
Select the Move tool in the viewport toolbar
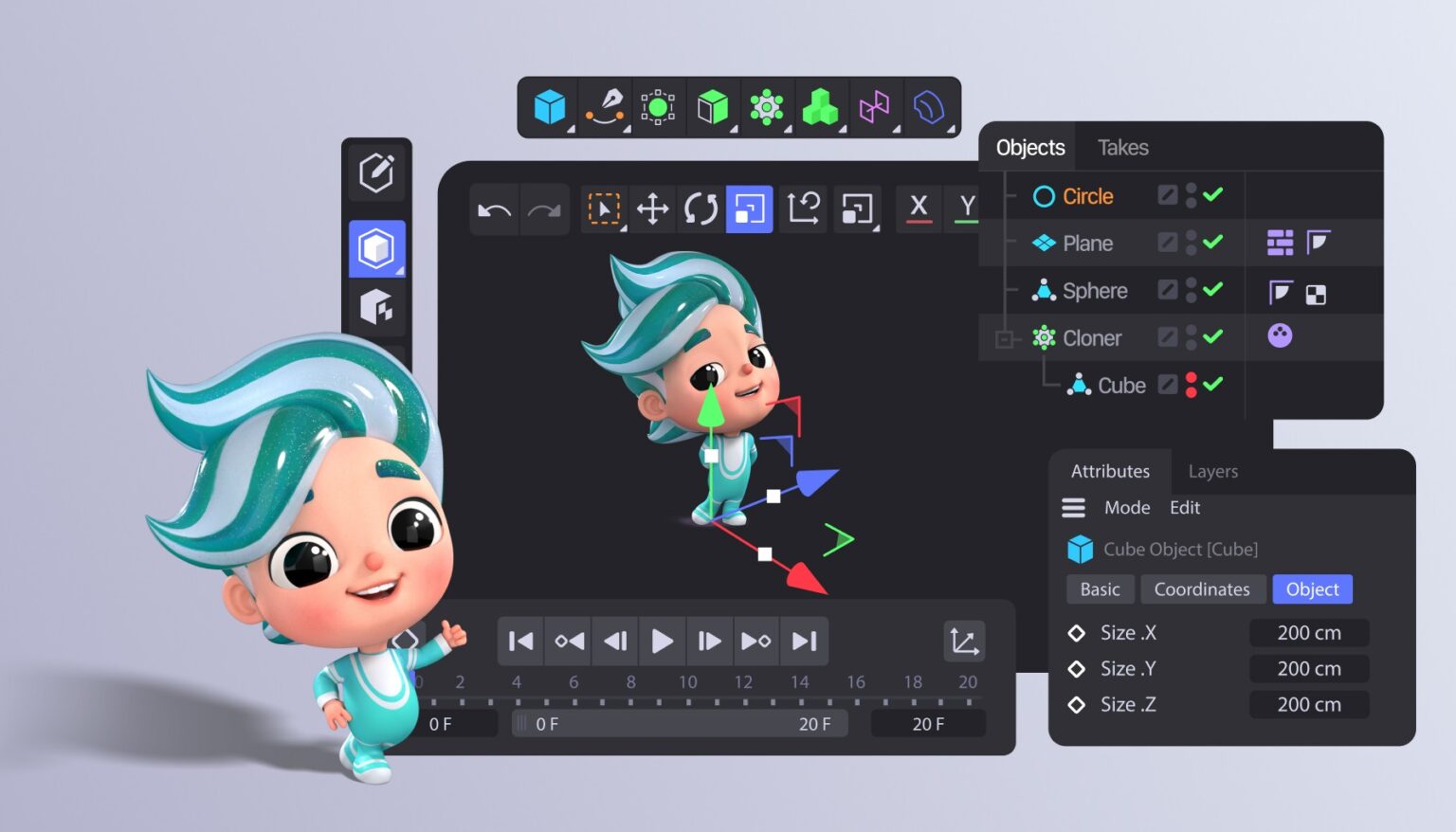pos(652,208)
